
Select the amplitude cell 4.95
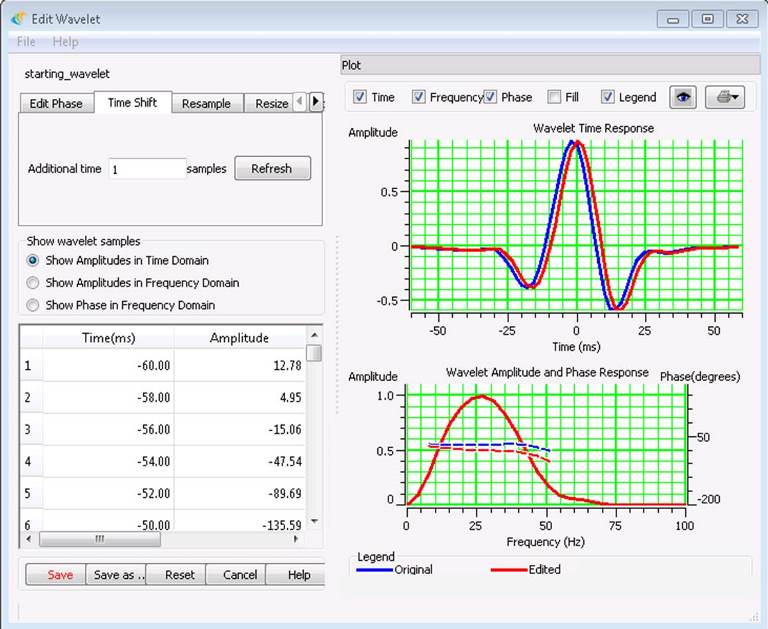point(240,397)
